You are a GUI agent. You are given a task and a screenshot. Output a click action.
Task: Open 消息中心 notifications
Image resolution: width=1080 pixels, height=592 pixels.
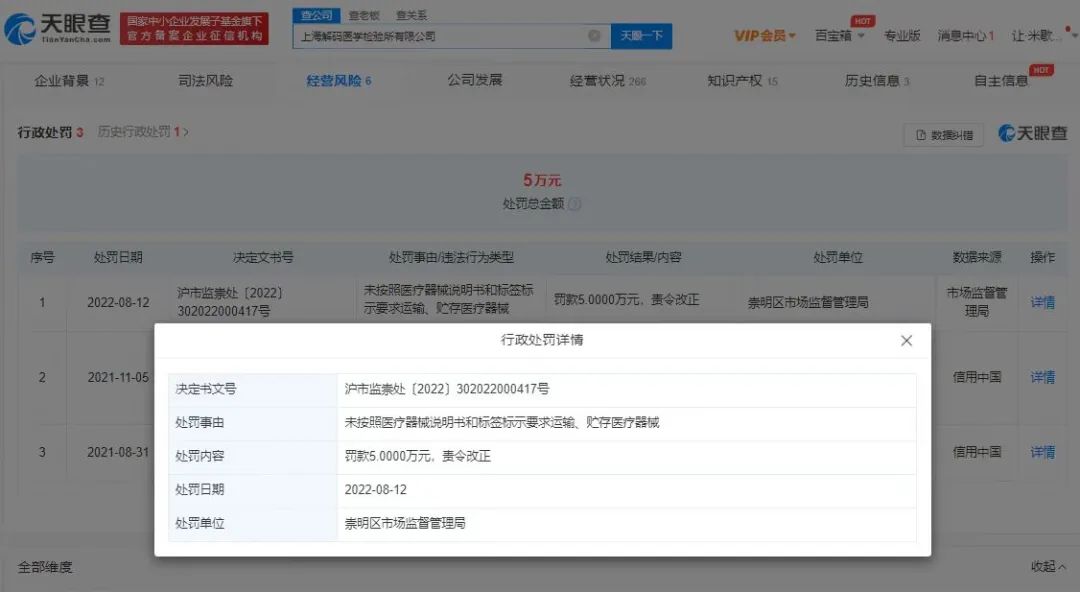point(965,36)
